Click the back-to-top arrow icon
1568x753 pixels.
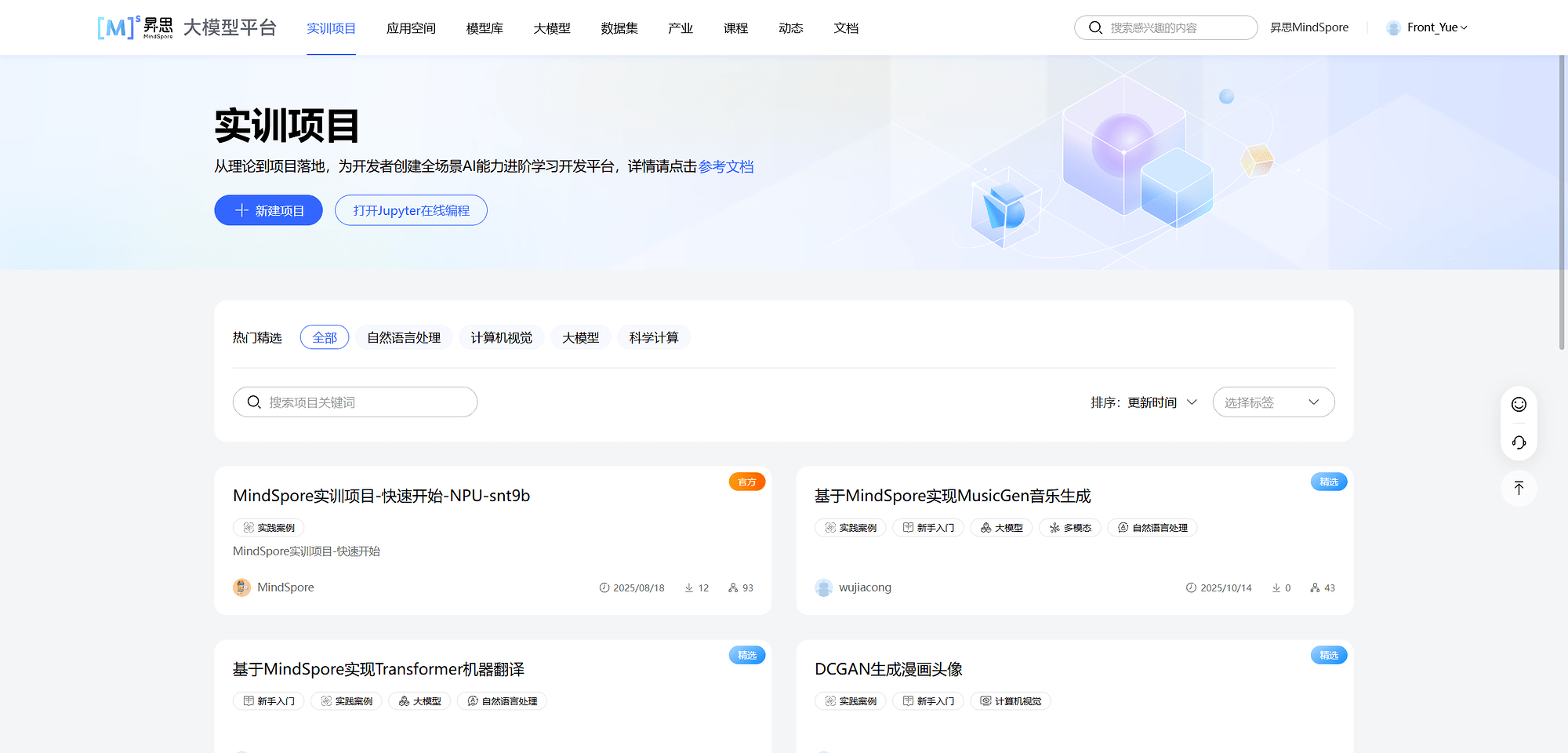coord(1519,488)
